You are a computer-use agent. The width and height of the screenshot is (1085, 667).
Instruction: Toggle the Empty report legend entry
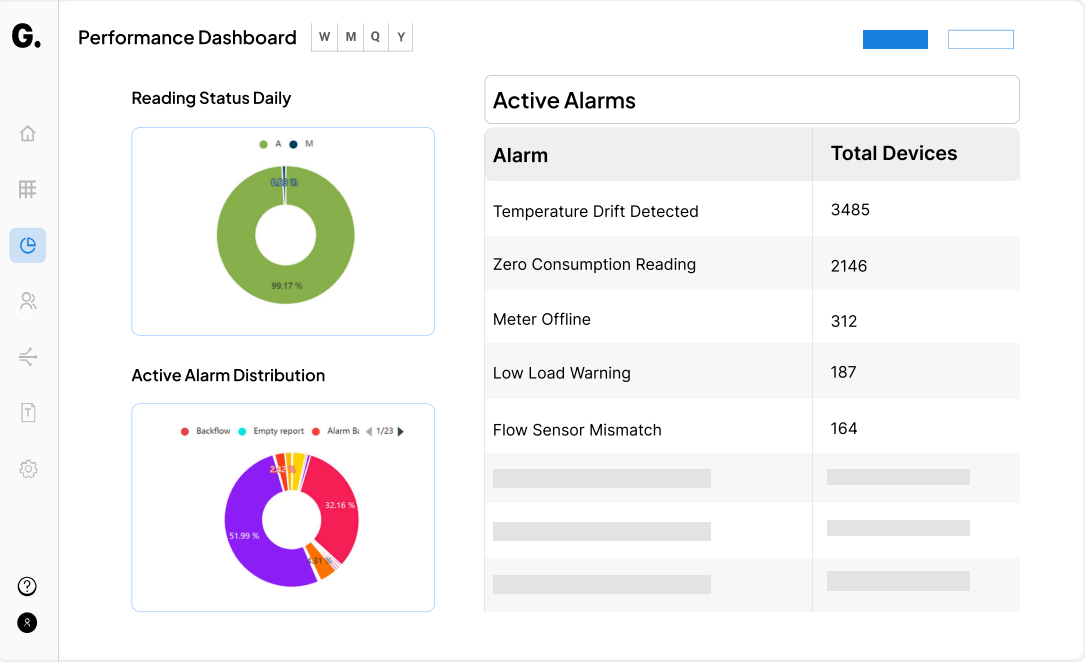pyautogui.click(x=271, y=432)
